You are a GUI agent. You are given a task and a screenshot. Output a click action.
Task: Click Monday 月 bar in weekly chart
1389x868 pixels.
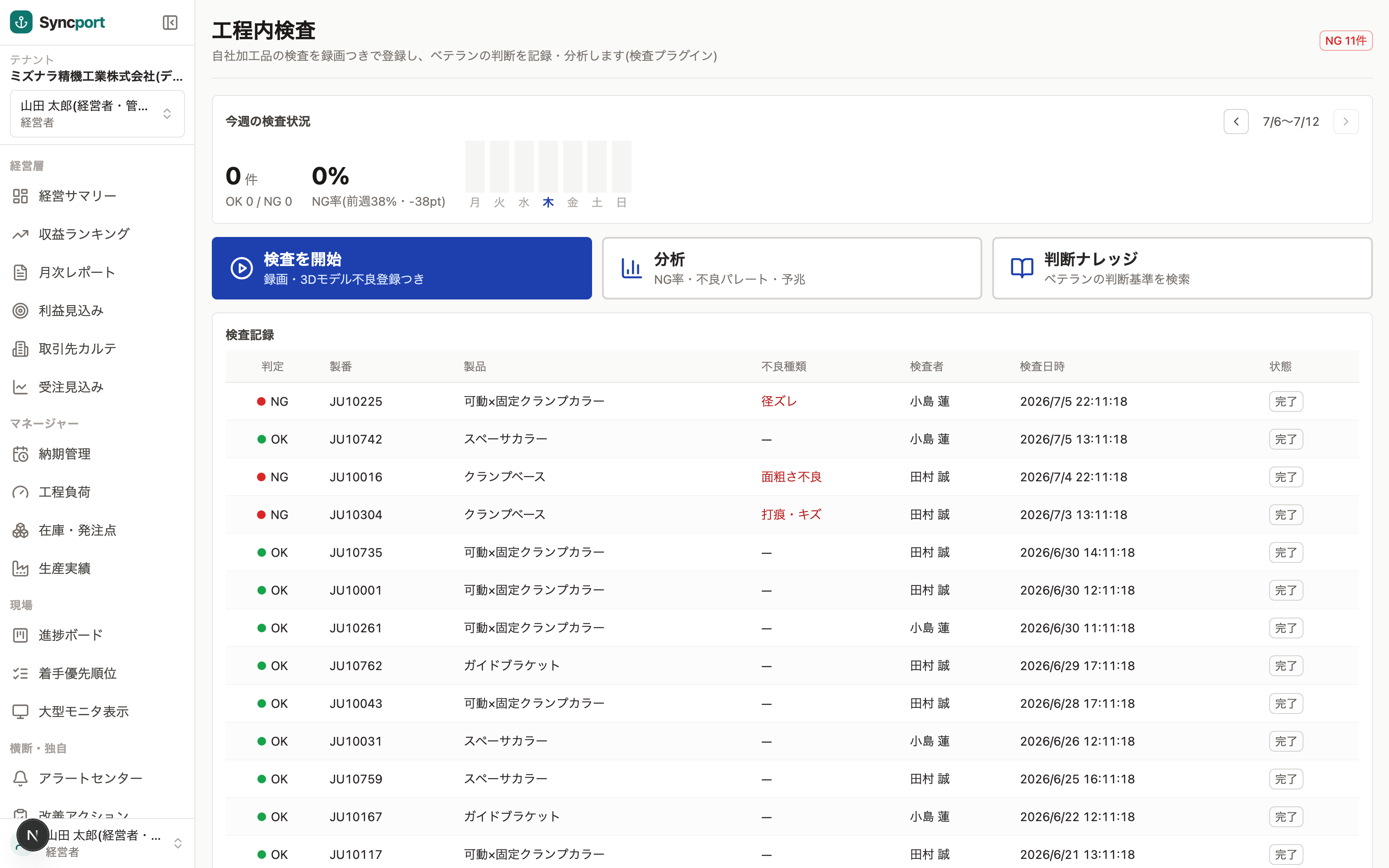[475, 167]
